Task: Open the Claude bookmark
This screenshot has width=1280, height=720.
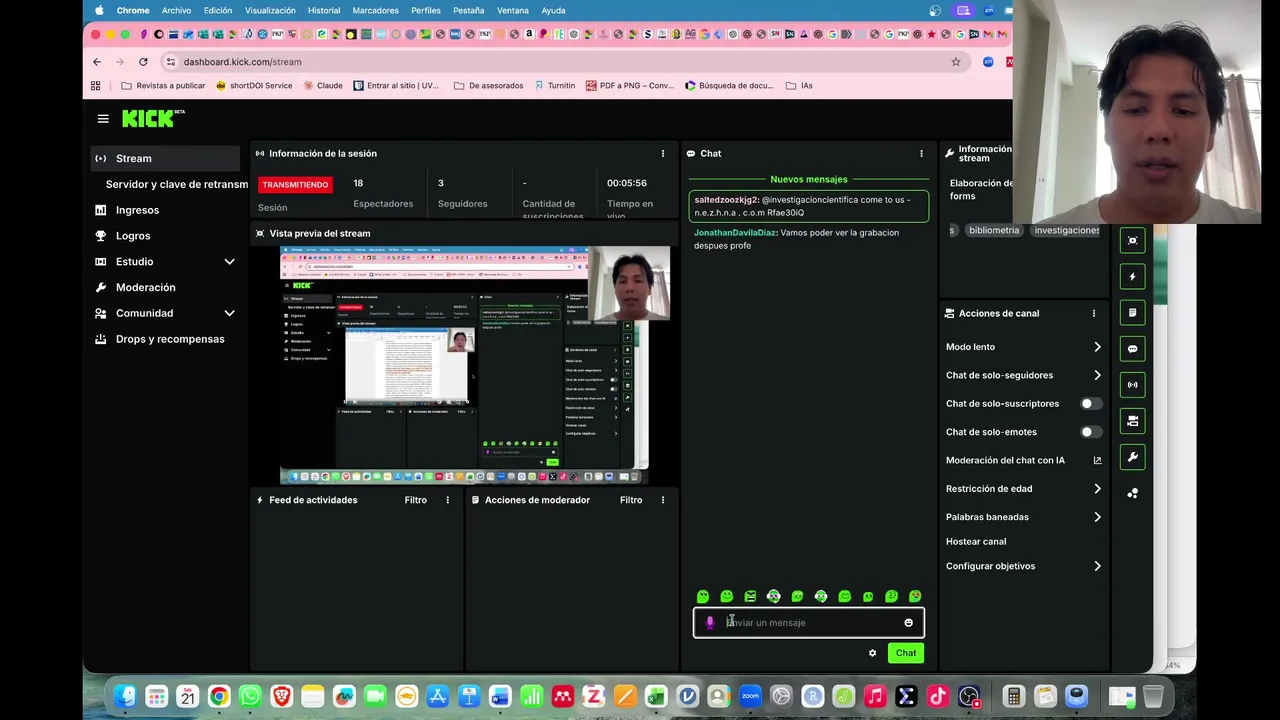Action: [x=323, y=86]
